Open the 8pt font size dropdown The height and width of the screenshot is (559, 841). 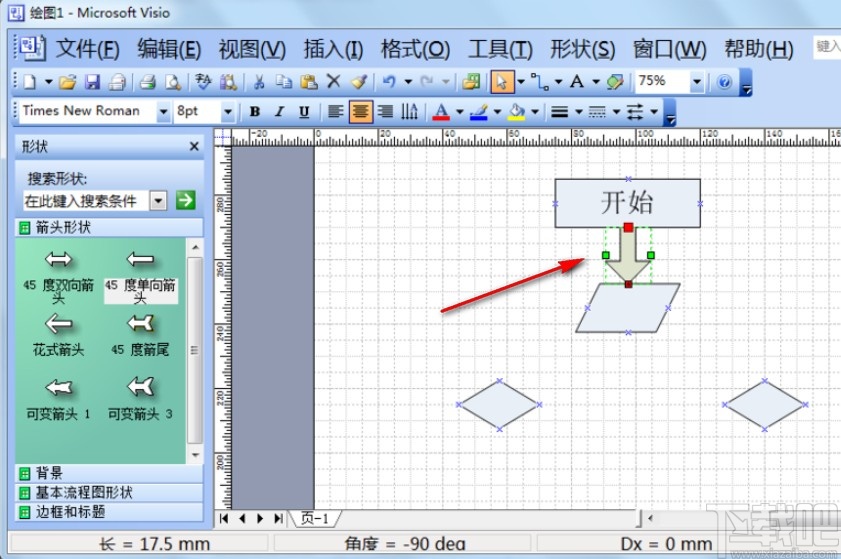point(228,112)
